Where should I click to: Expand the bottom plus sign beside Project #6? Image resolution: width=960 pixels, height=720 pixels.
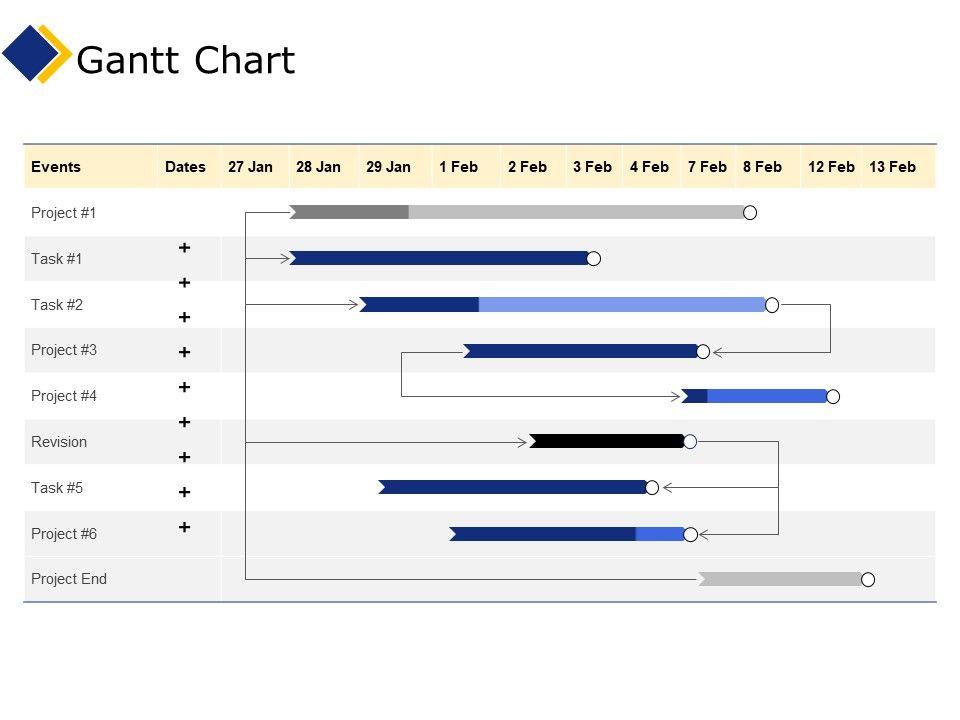[185, 527]
